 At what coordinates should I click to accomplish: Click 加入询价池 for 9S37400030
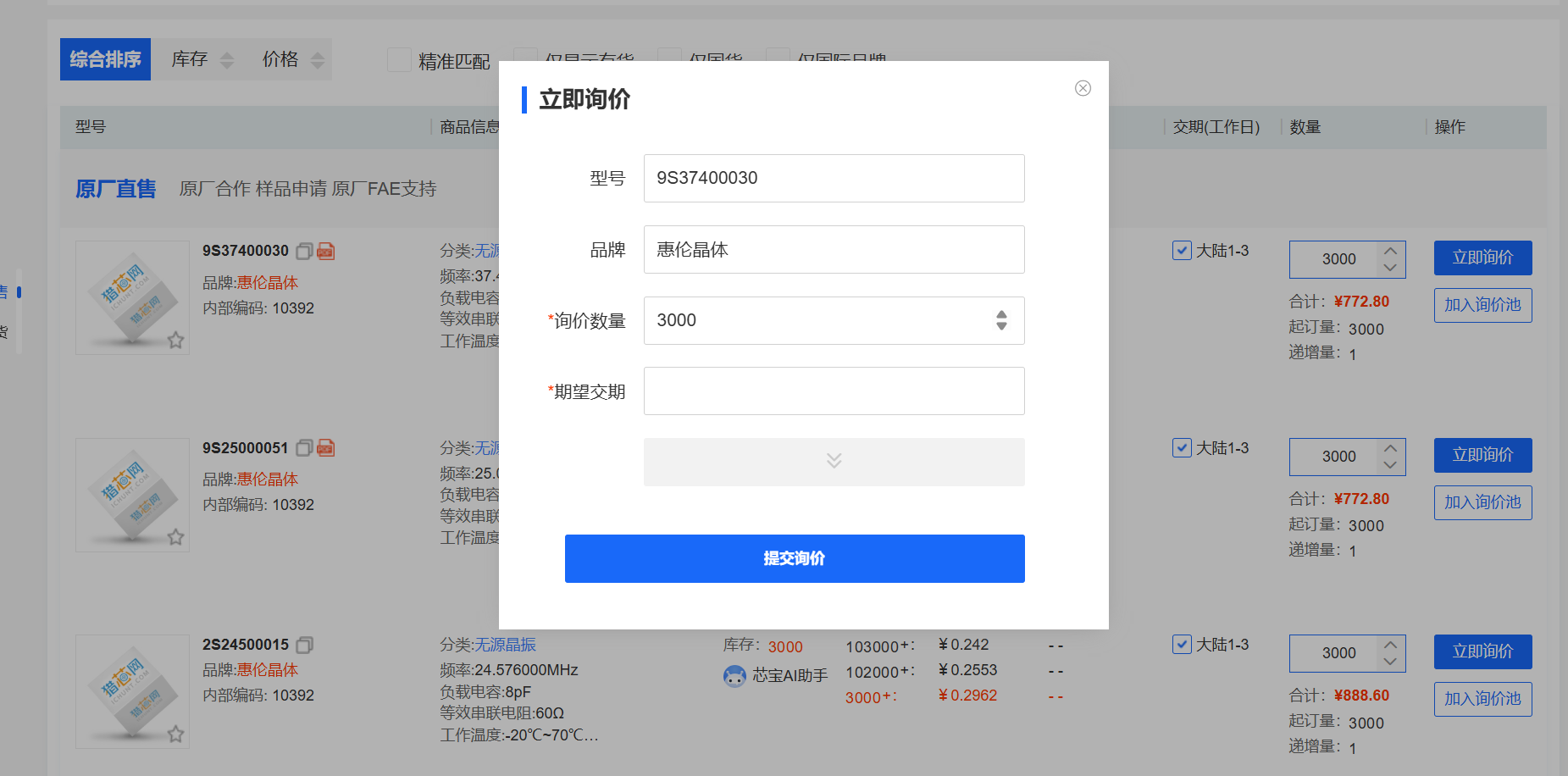(1482, 305)
